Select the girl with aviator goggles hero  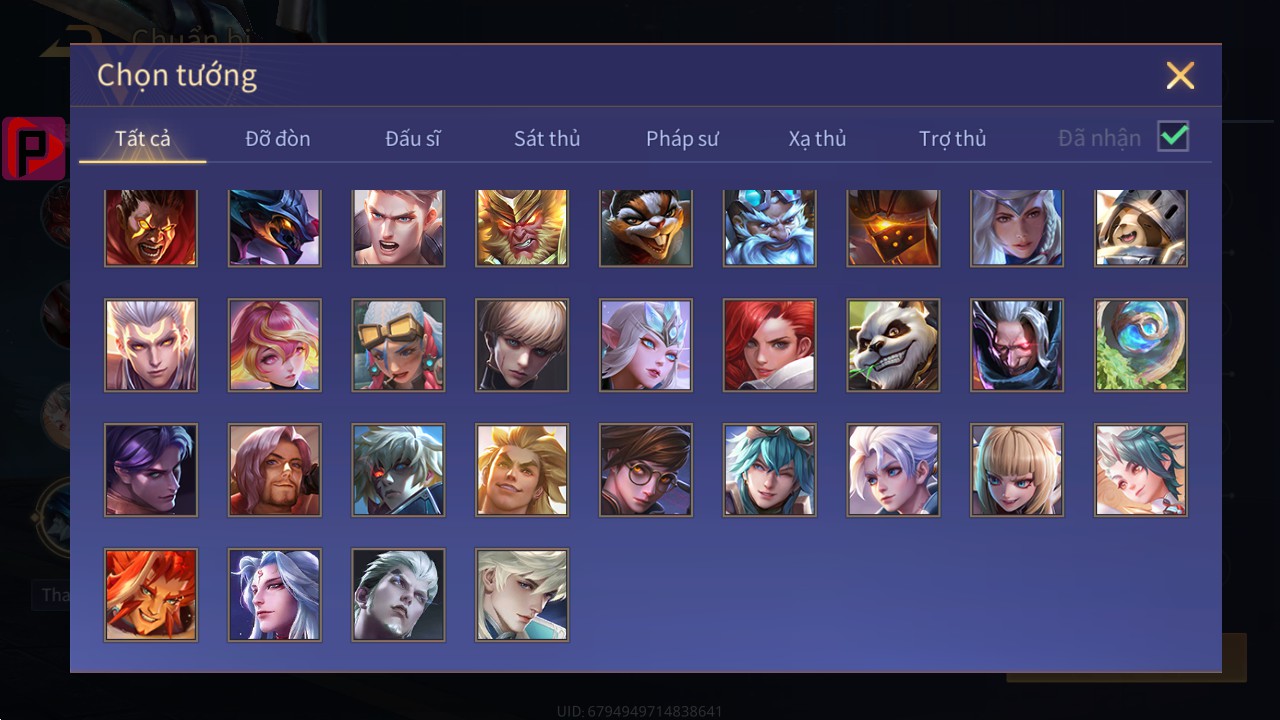click(398, 345)
